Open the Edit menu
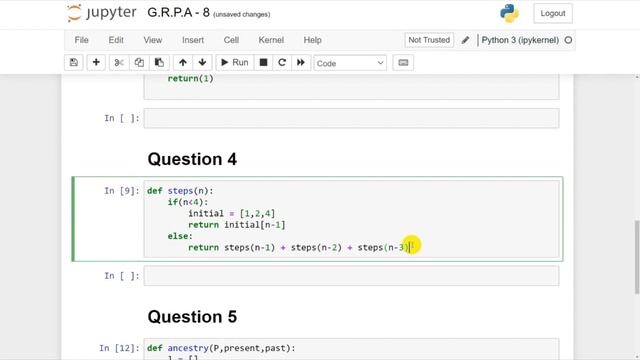The height and width of the screenshot is (360, 640). (116, 40)
